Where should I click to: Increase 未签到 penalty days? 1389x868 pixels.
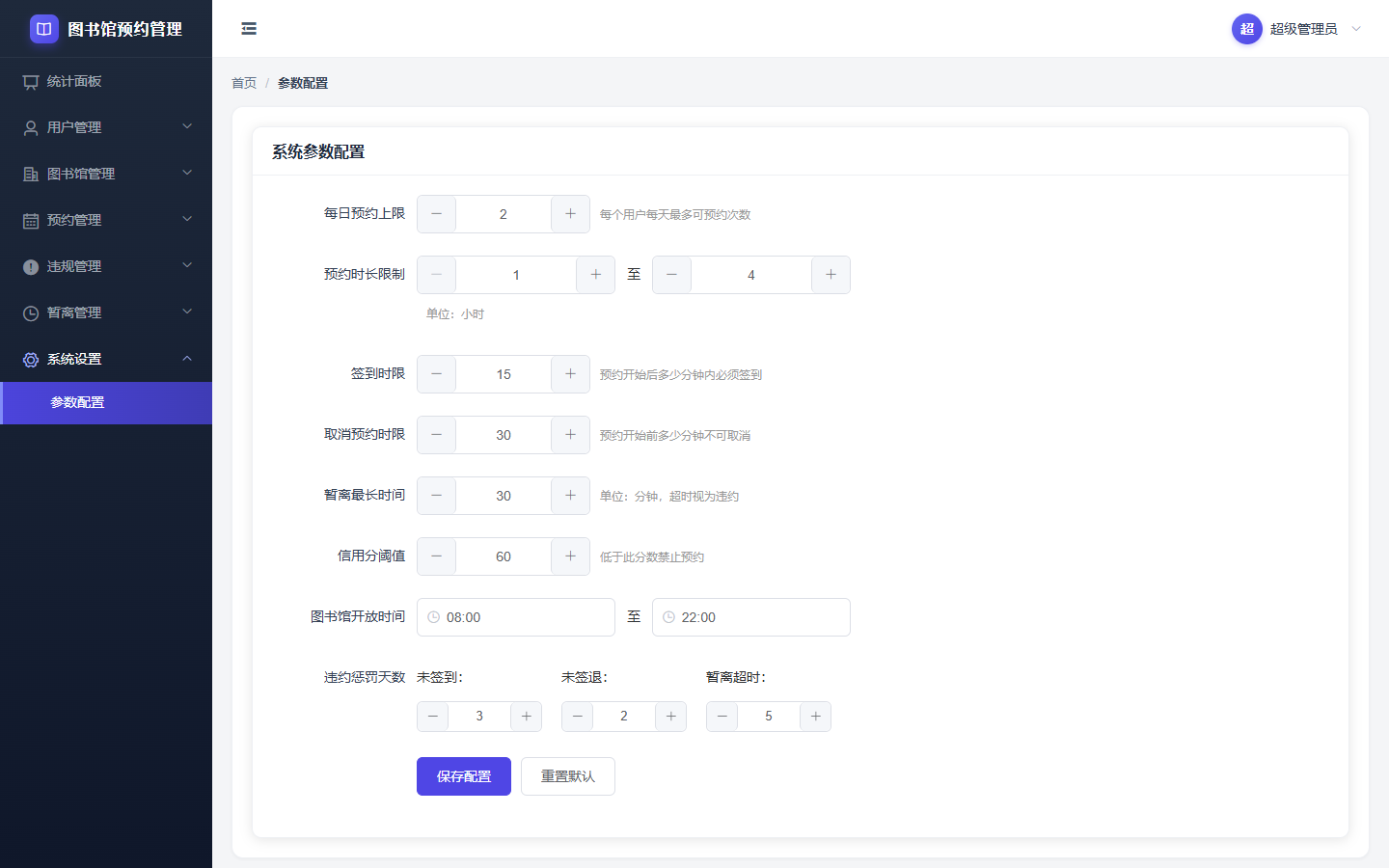click(x=526, y=717)
